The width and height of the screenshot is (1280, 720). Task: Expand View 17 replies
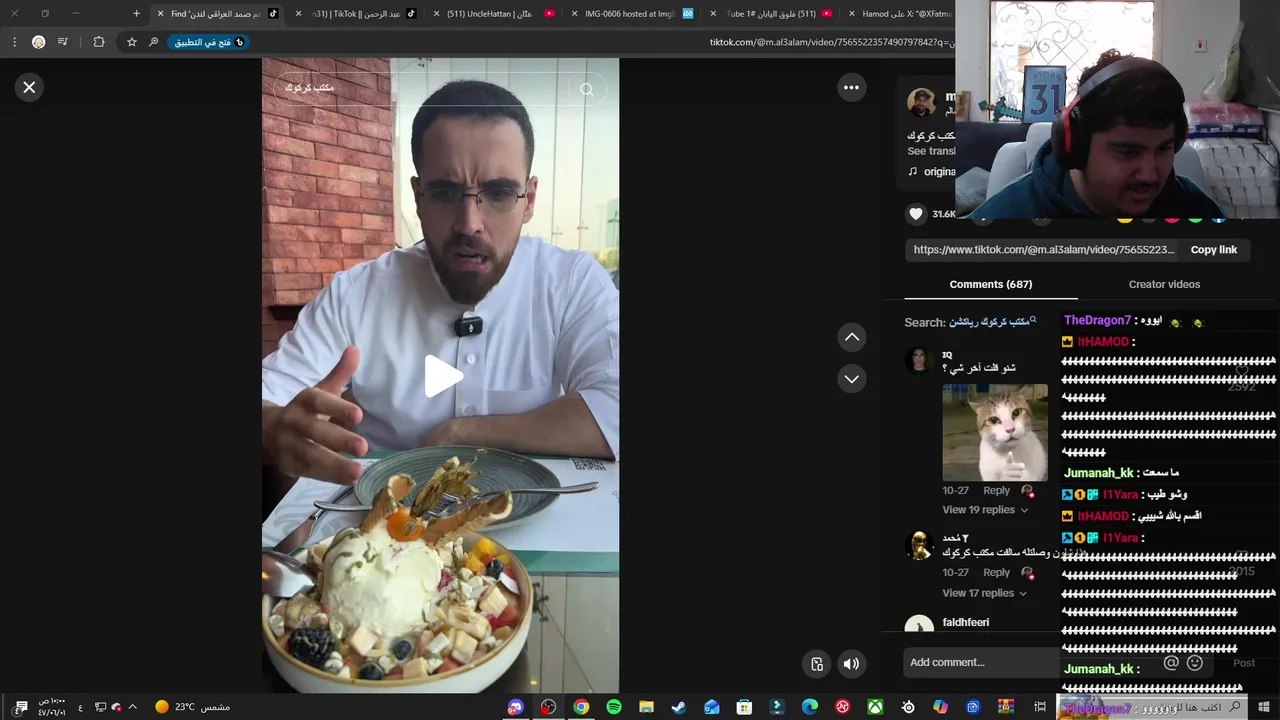click(985, 593)
